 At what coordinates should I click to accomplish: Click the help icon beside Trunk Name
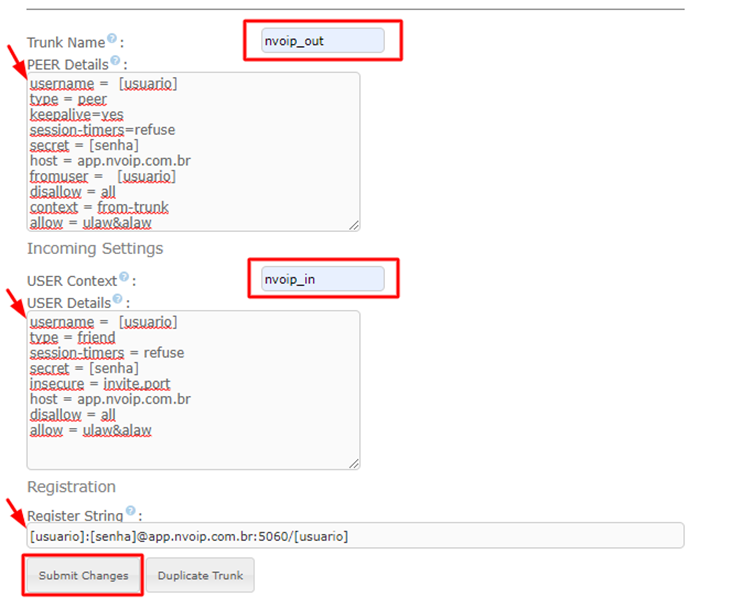pyautogui.click(x=112, y=39)
